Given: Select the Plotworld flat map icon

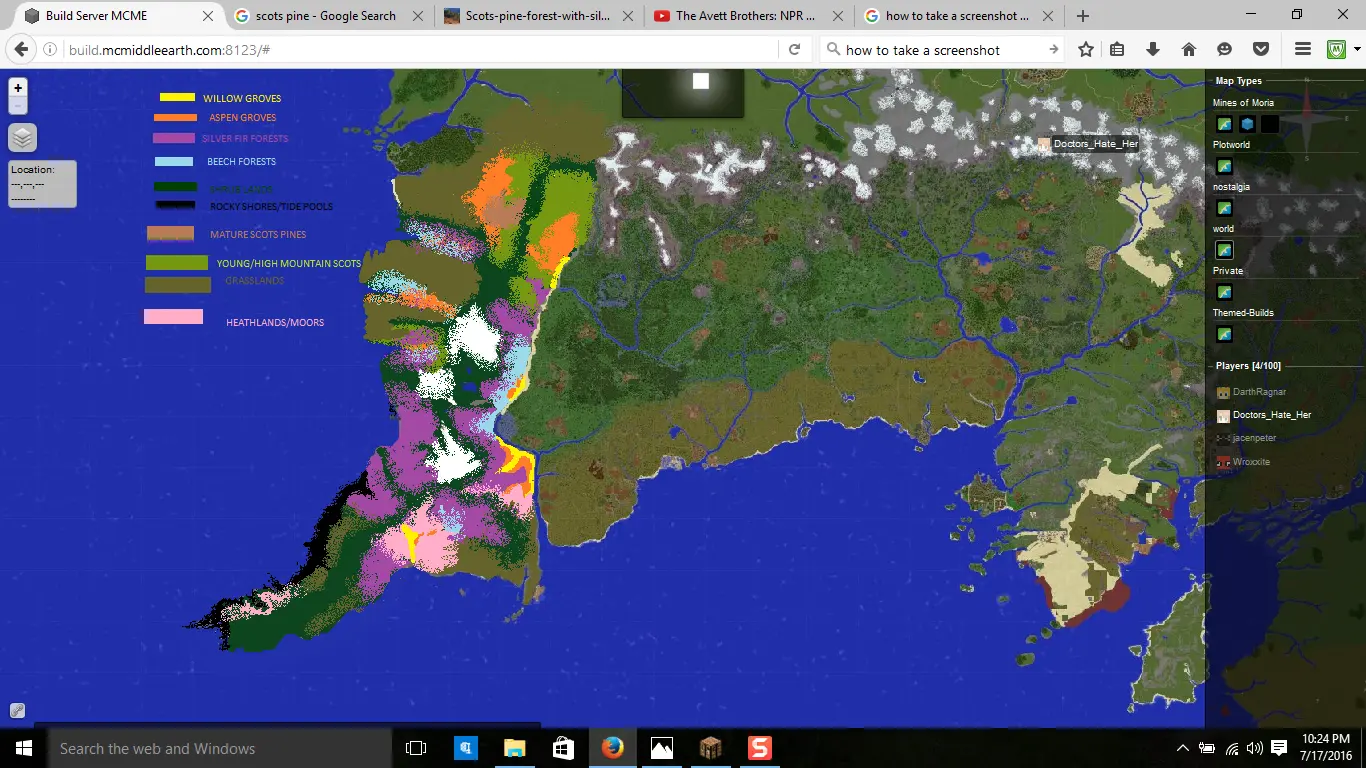Looking at the screenshot, I should 1224,166.
